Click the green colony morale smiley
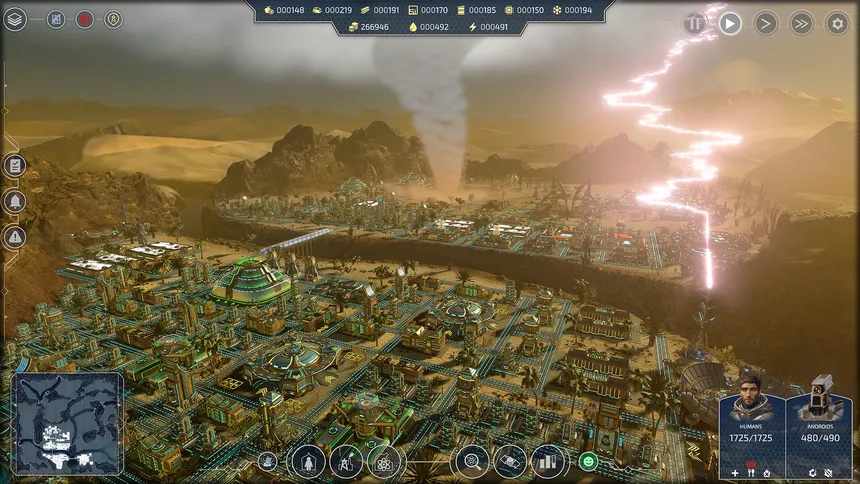This screenshot has height=484, width=860. (588, 462)
